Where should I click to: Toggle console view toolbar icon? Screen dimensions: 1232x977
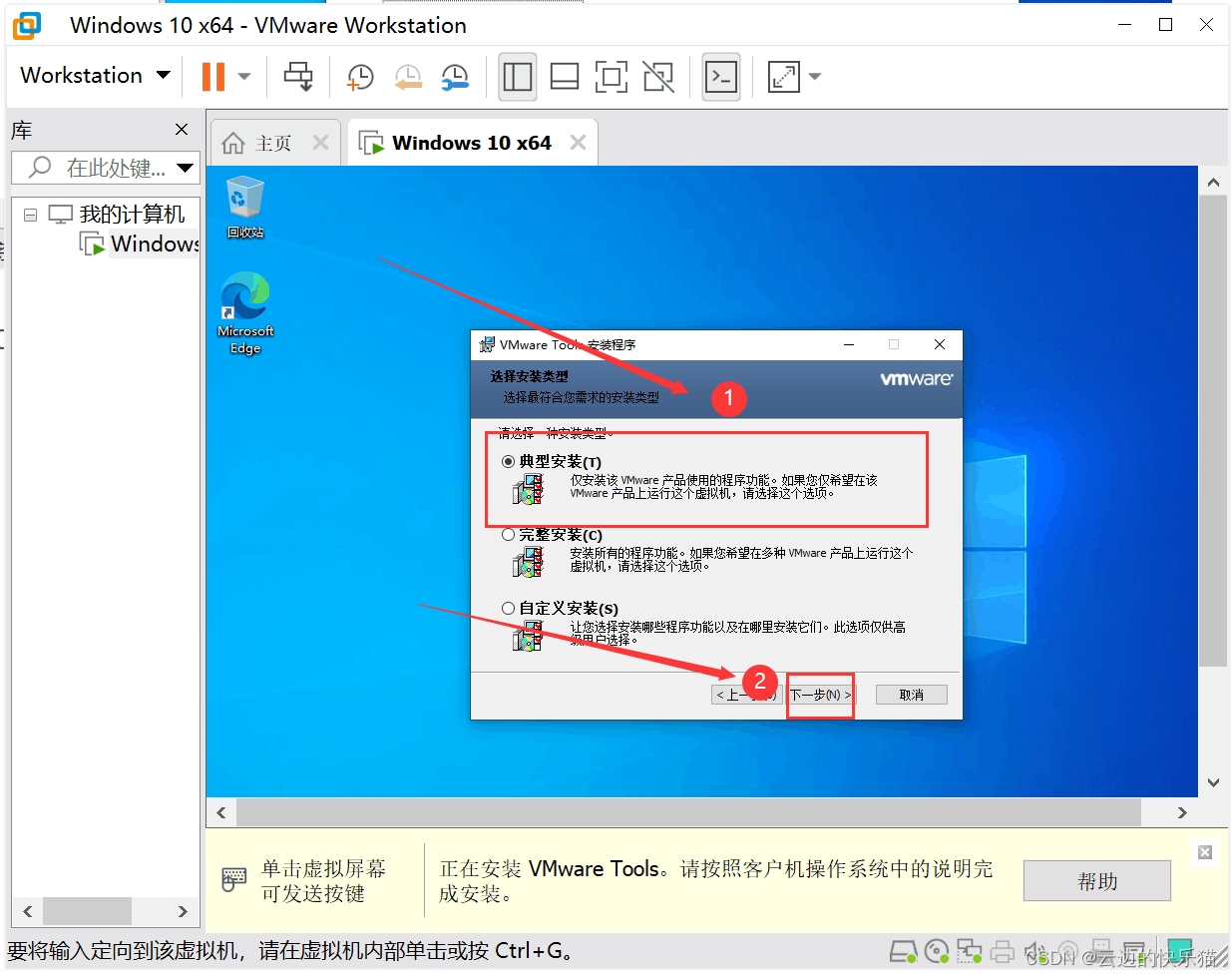pos(721,77)
